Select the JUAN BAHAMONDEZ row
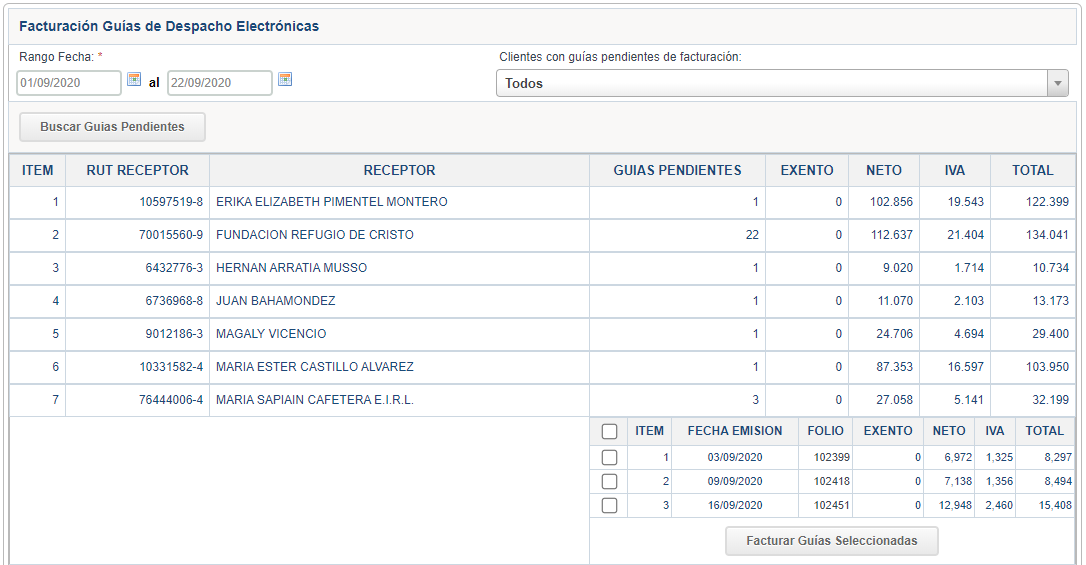 [275, 302]
